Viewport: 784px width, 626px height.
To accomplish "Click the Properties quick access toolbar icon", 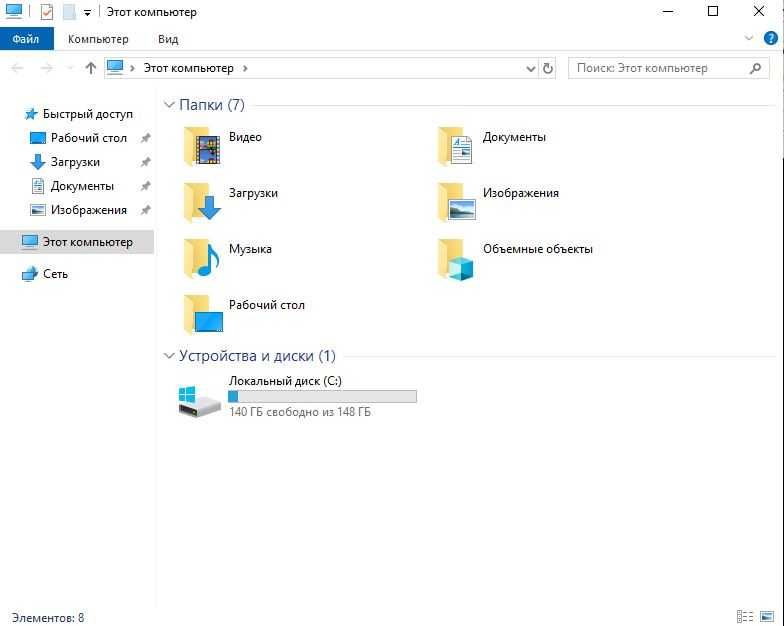I will [x=46, y=12].
